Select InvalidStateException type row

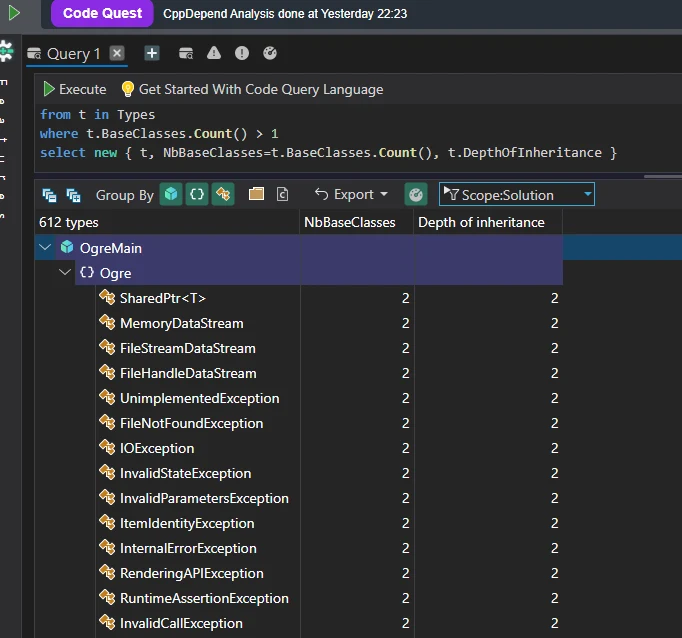coord(329,473)
